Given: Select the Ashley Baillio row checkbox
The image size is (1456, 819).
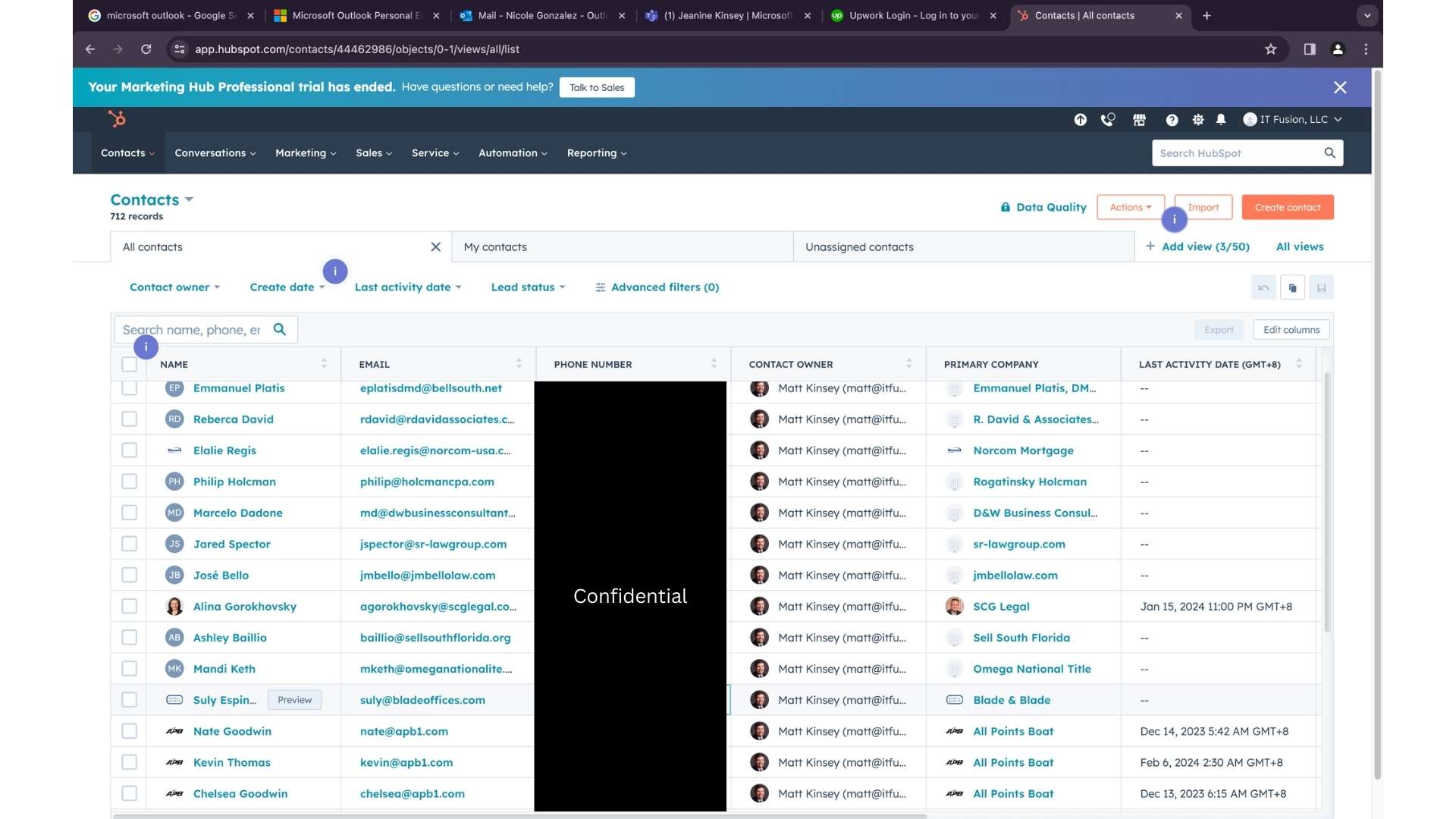Looking at the screenshot, I should pos(130,638).
